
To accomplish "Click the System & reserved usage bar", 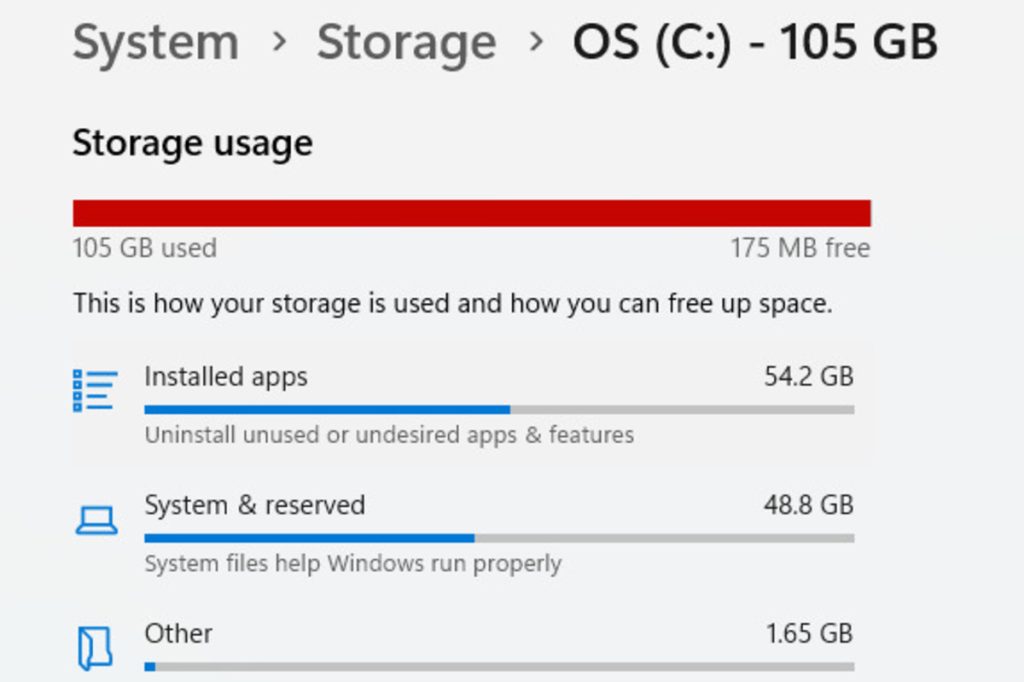I will pyautogui.click(x=499, y=538).
